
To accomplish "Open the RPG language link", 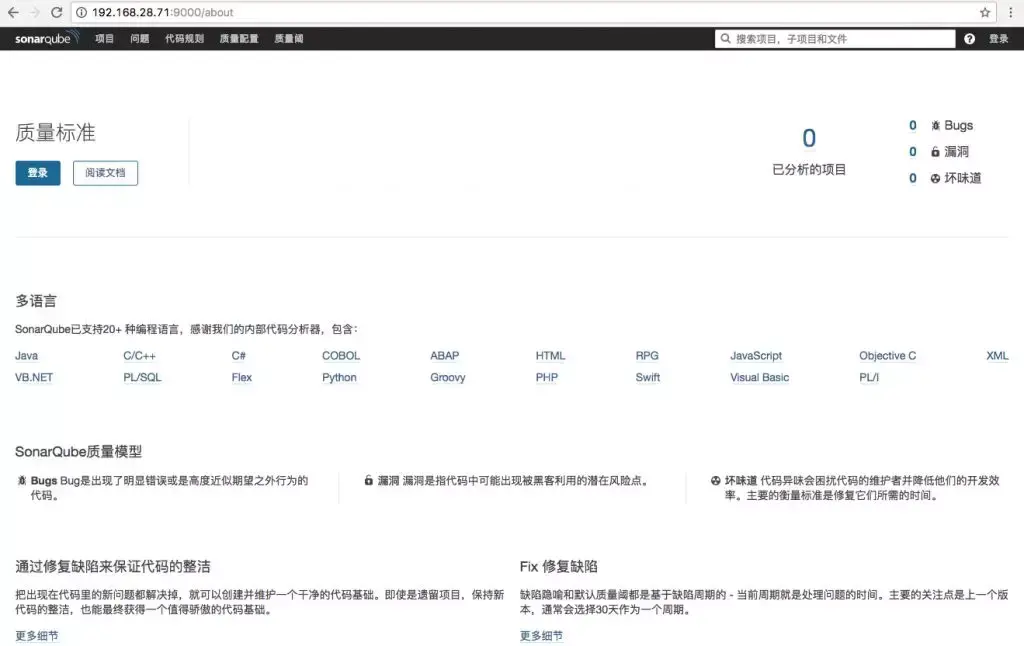I will (x=647, y=356).
